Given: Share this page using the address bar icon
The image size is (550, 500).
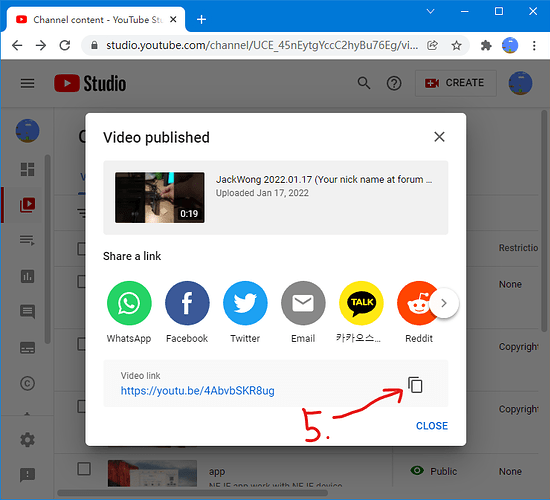Looking at the screenshot, I should point(432,45).
